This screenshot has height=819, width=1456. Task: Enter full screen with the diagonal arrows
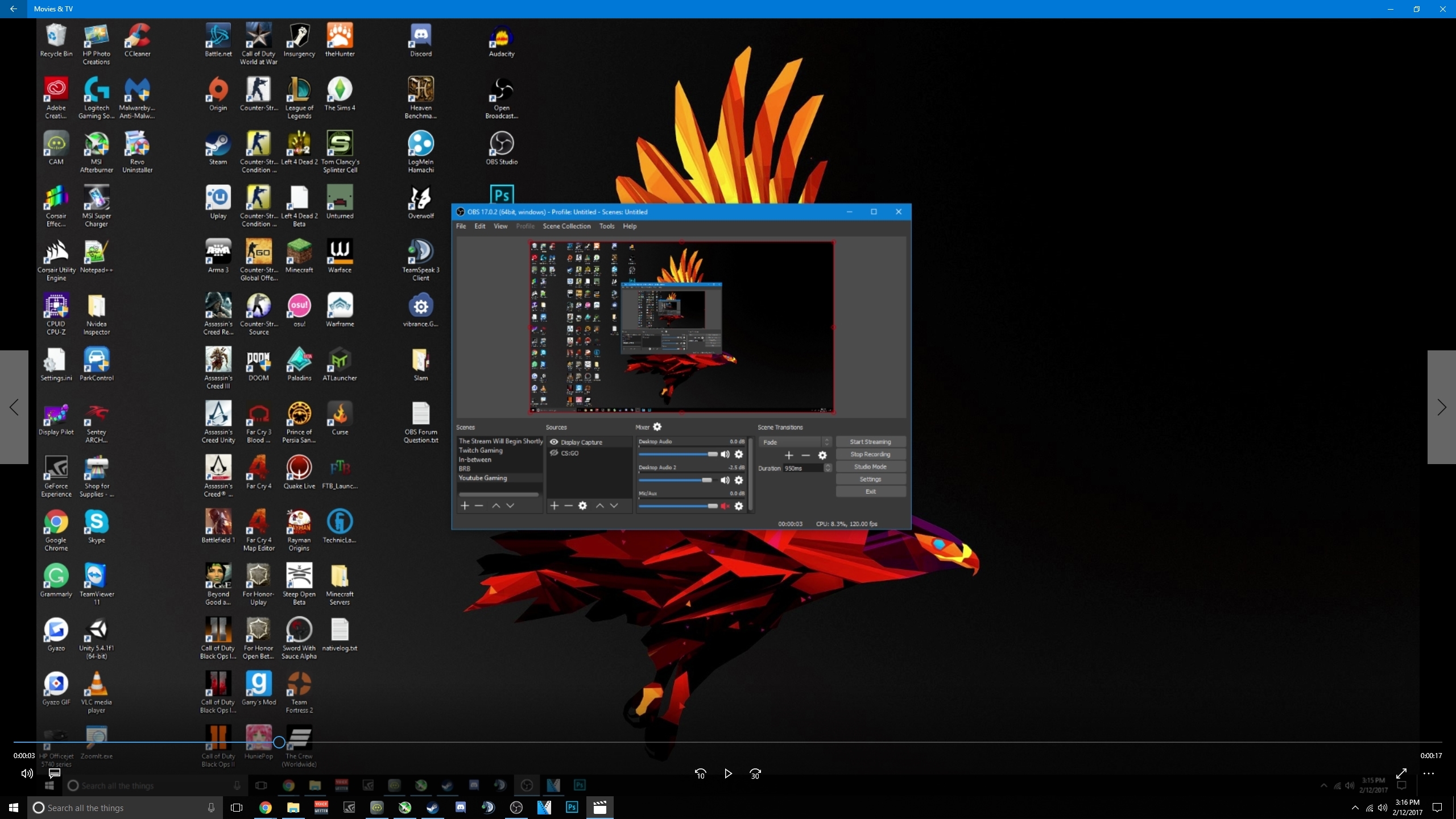[1401, 773]
